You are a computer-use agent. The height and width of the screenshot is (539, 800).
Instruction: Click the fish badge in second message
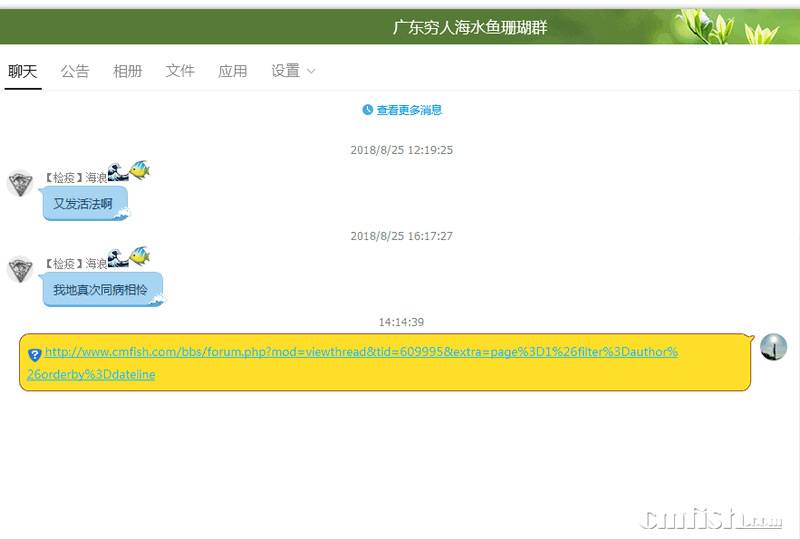point(140,256)
